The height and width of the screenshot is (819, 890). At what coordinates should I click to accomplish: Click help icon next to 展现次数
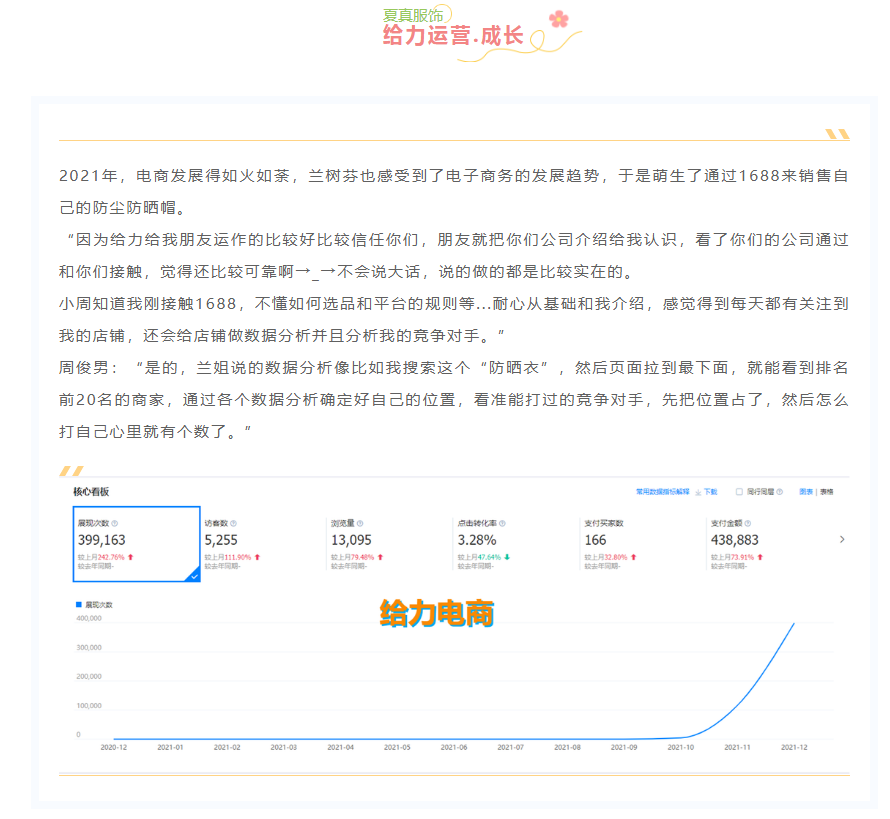click(115, 523)
